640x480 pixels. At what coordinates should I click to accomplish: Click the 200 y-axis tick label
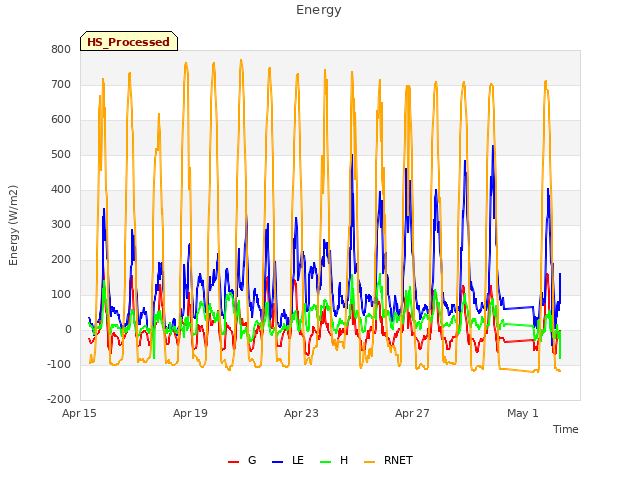tap(61, 260)
